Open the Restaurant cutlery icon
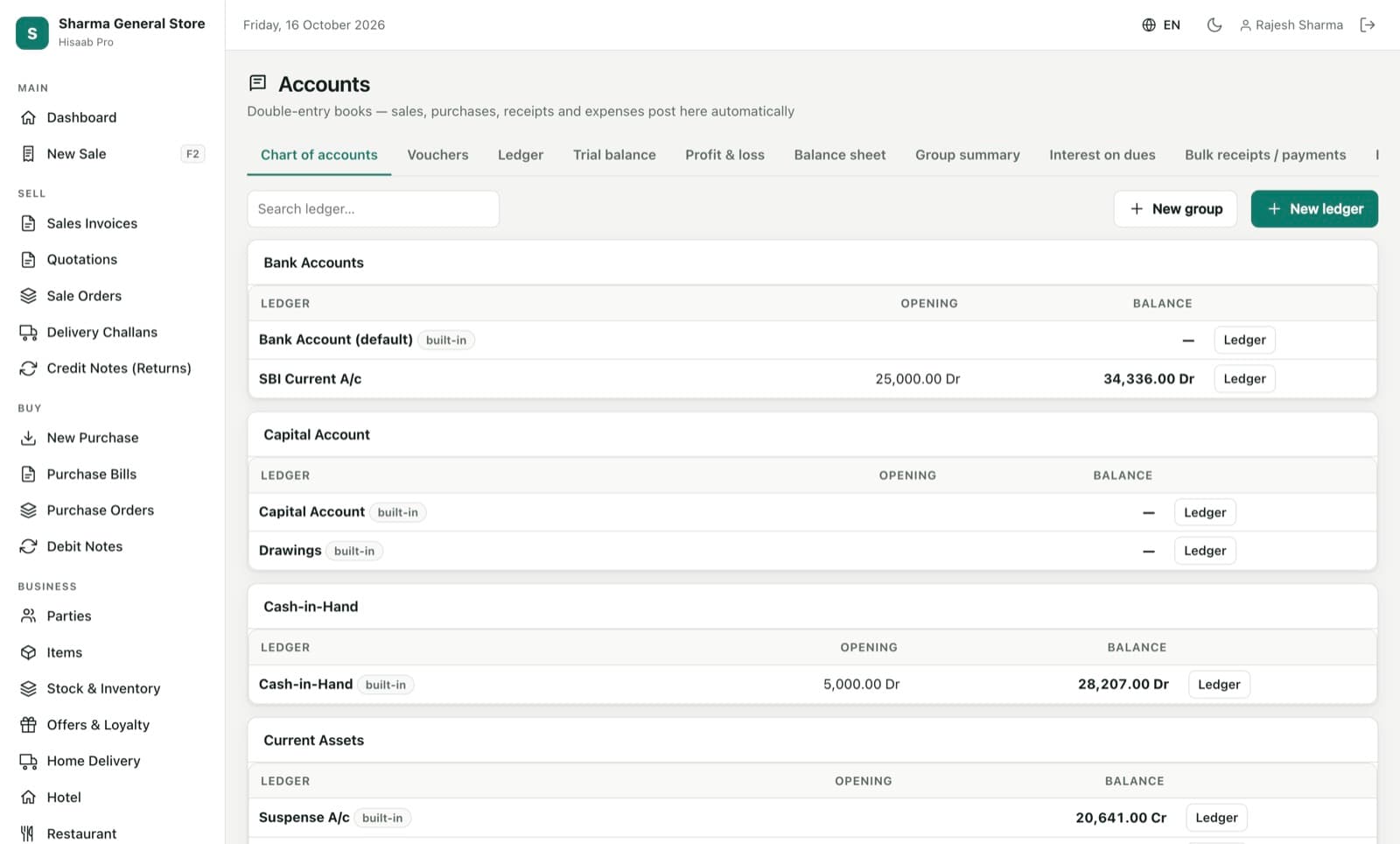The width and height of the screenshot is (1400, 844). pyautogui.click(x=29, y=833)
